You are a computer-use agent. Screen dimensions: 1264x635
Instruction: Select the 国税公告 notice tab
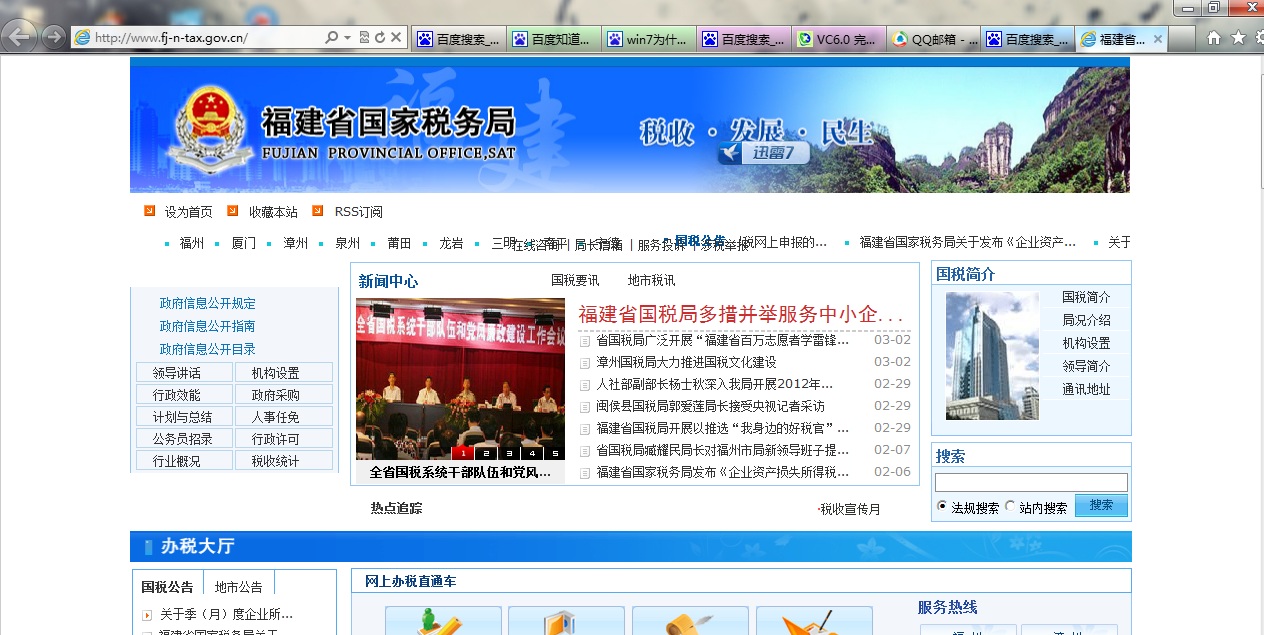(168, 587)
